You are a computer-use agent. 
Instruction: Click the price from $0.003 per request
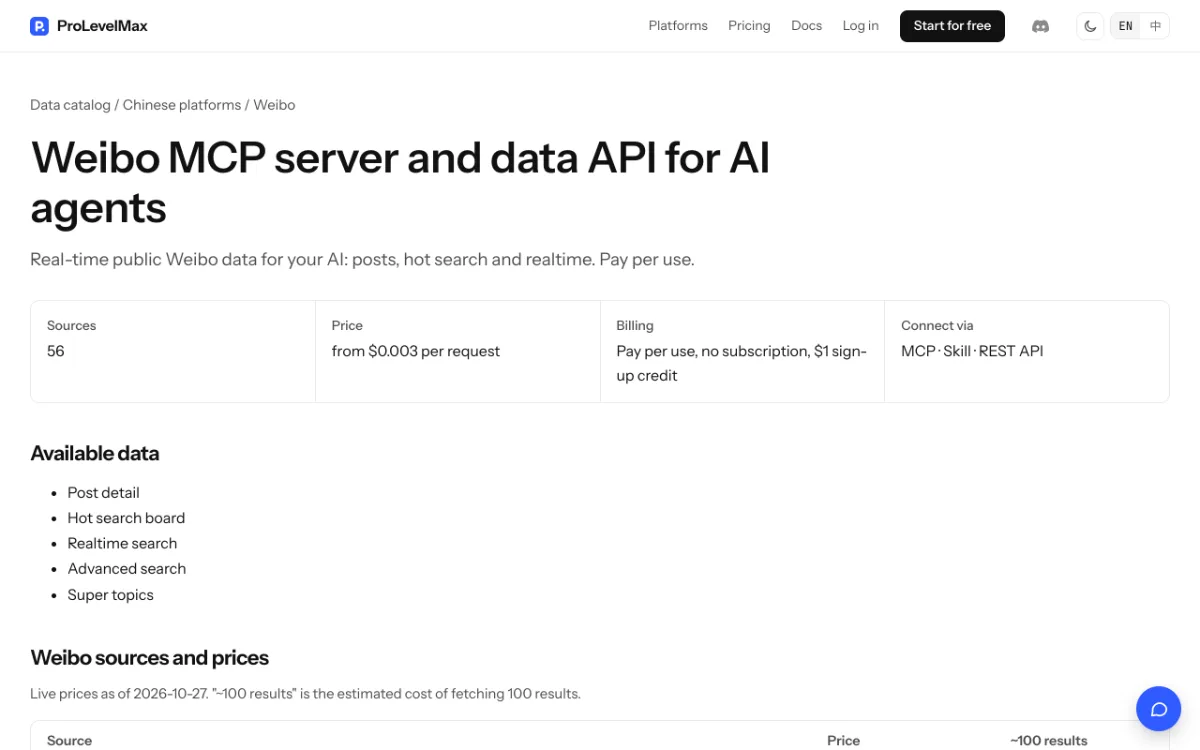(x=416, y=351)
